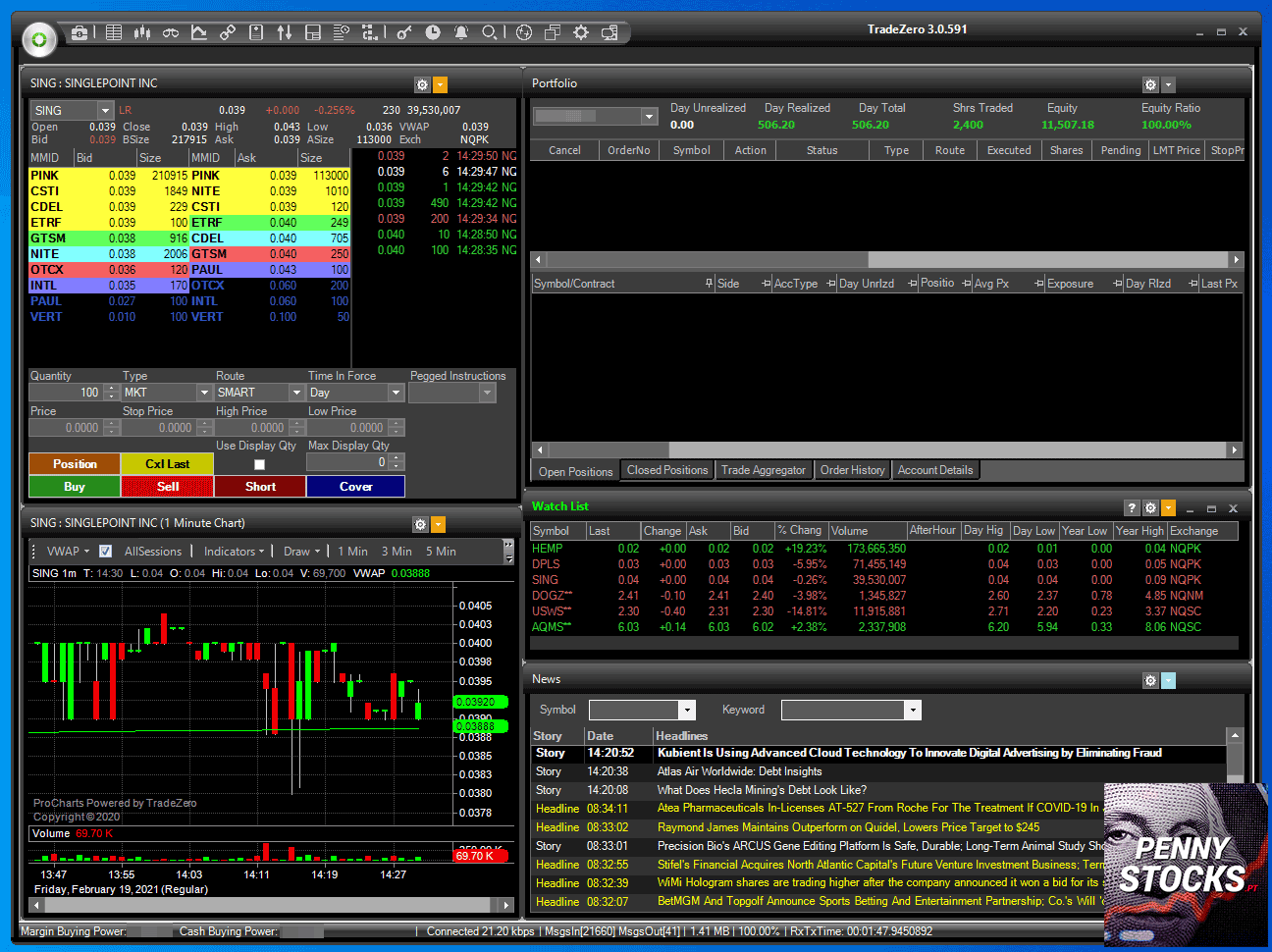Viewport: 1272px width, 952px height.
Task: Switch to Open Positions tab
Action: pyautogui.click(x=575, y=471)
